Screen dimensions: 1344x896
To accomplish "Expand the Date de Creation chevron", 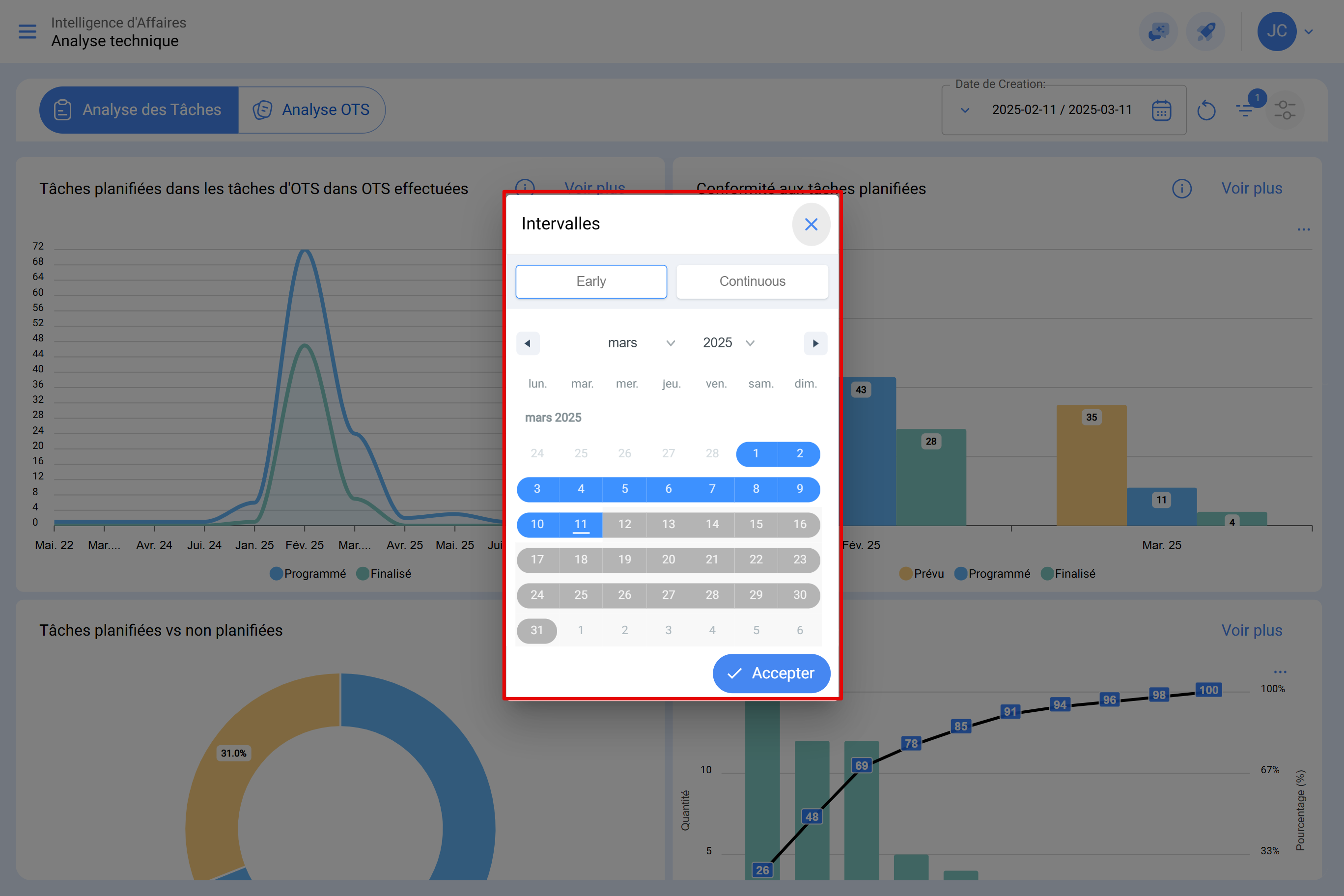I will (x=965, y=110).
